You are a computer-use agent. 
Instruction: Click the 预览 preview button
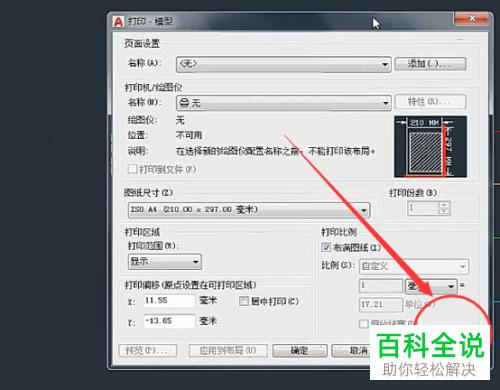(148, 351)
